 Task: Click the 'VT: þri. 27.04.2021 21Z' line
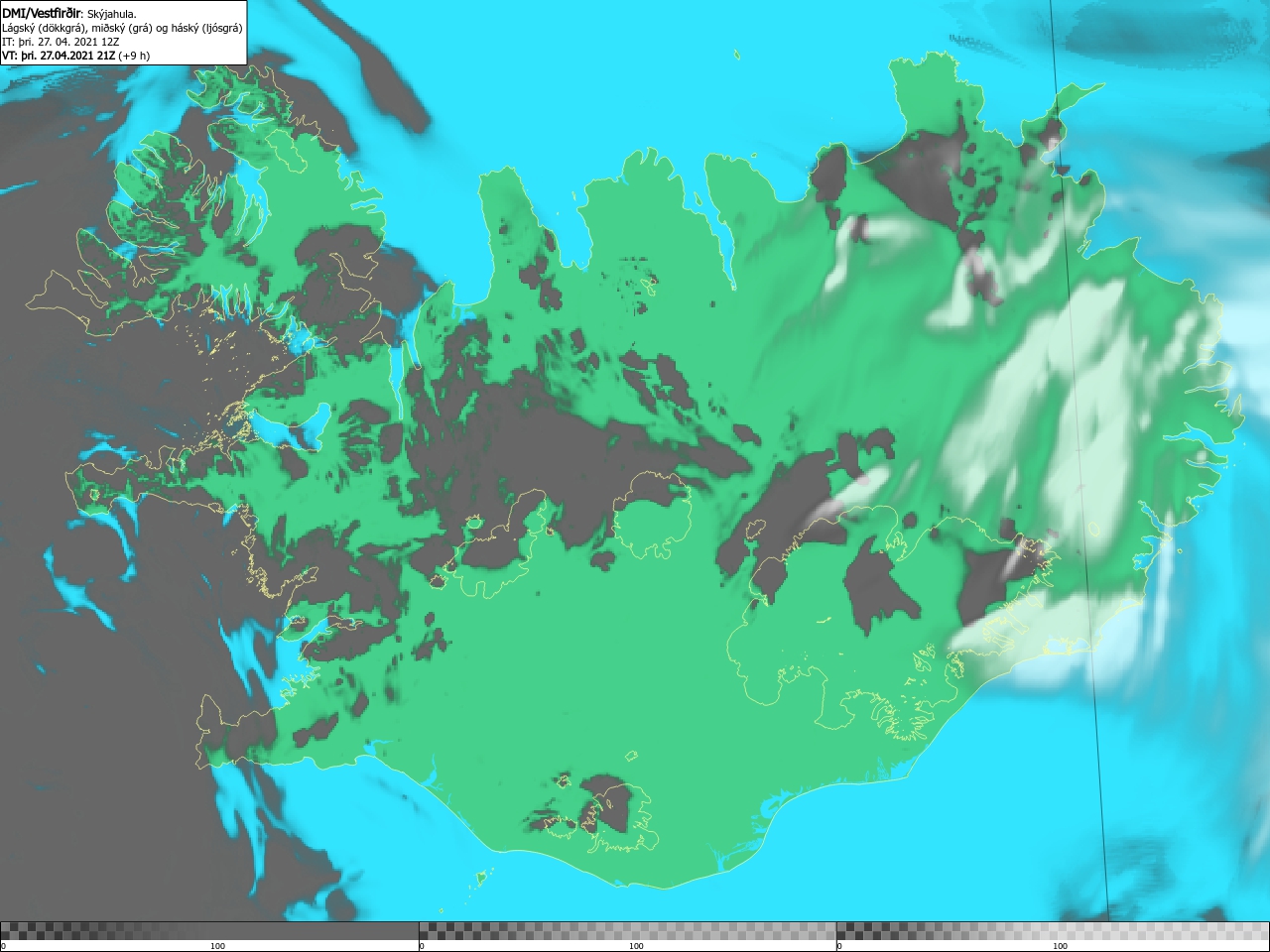point(60,56)
